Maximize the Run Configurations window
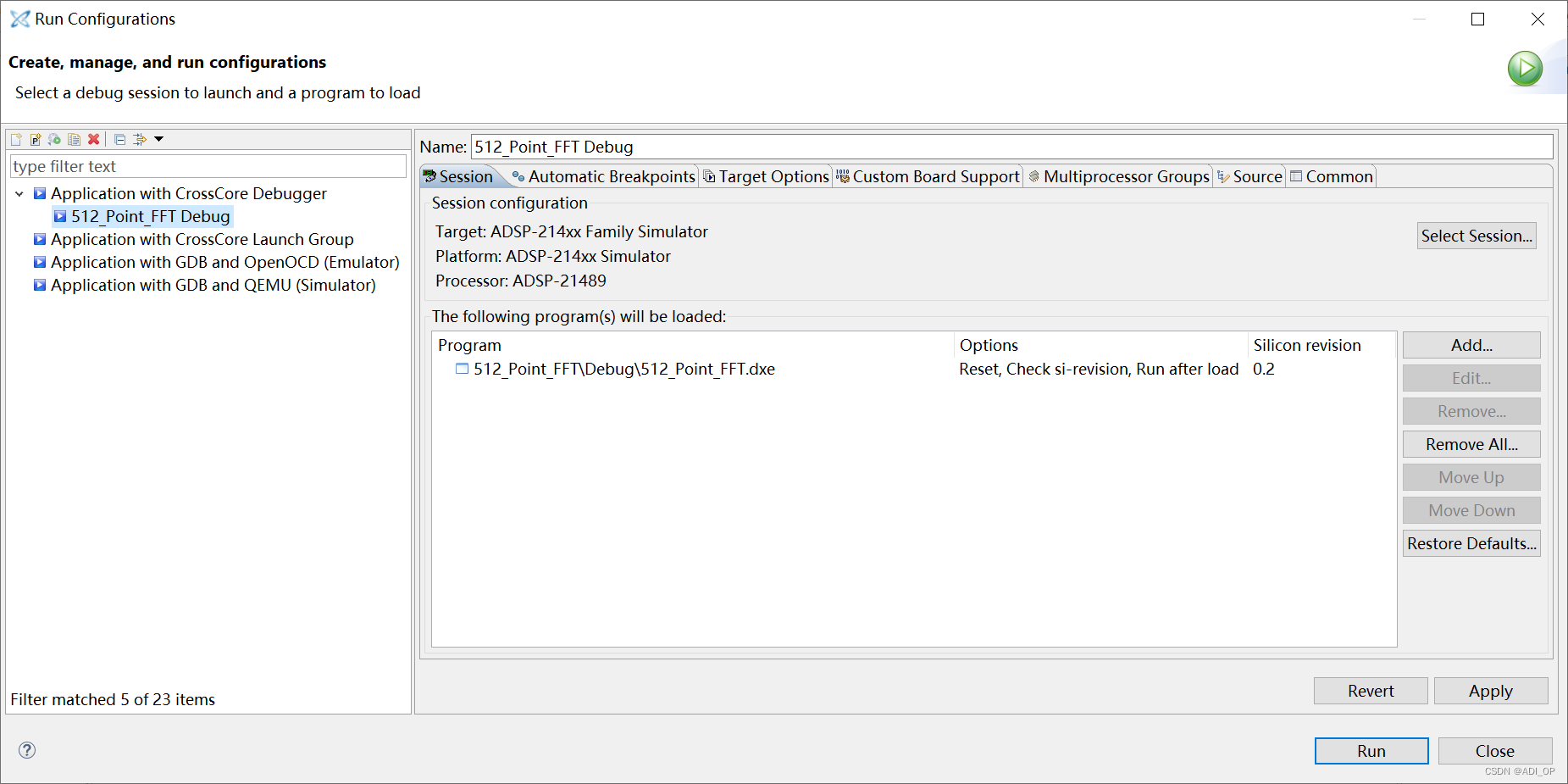The image size is (1568, 784). (x=1478, y=19)
